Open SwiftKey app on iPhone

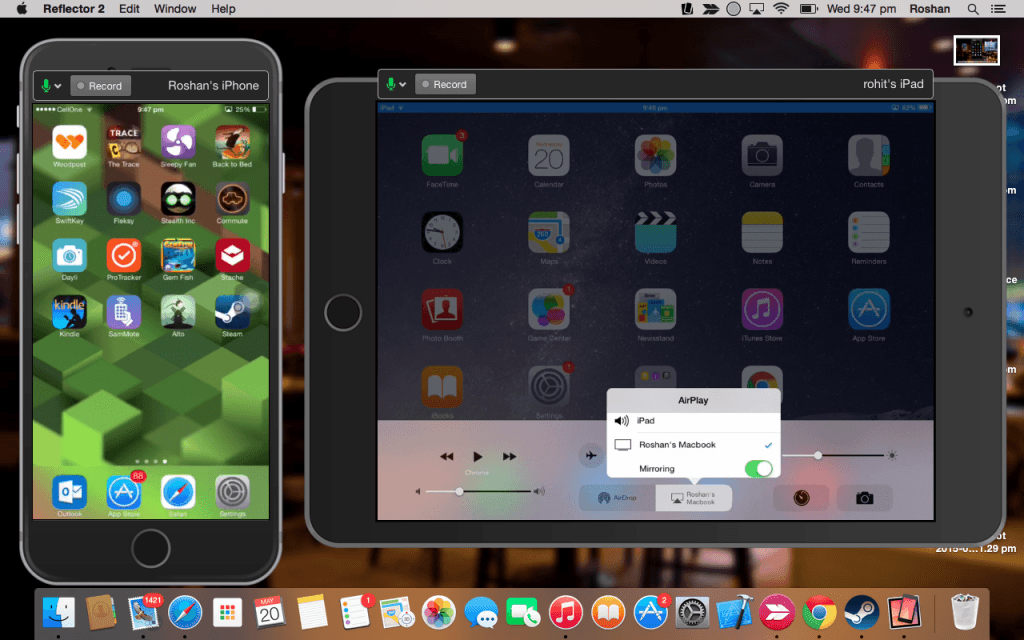(x=69, y=199)
